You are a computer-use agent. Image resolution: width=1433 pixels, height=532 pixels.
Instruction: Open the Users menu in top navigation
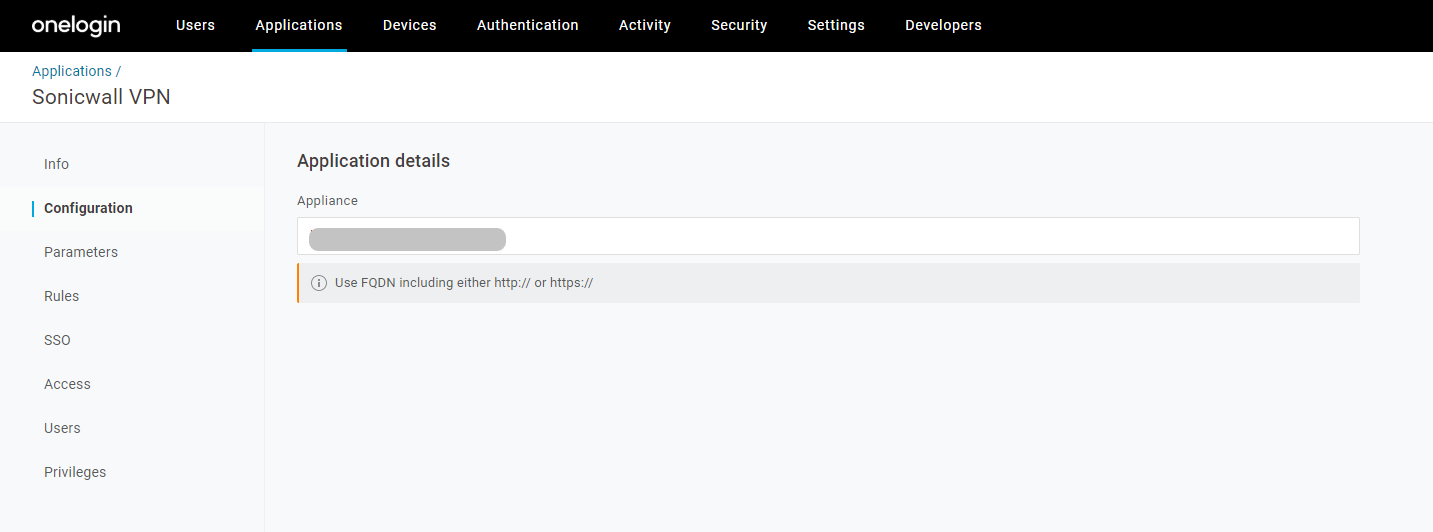click(x=195, y=26)
